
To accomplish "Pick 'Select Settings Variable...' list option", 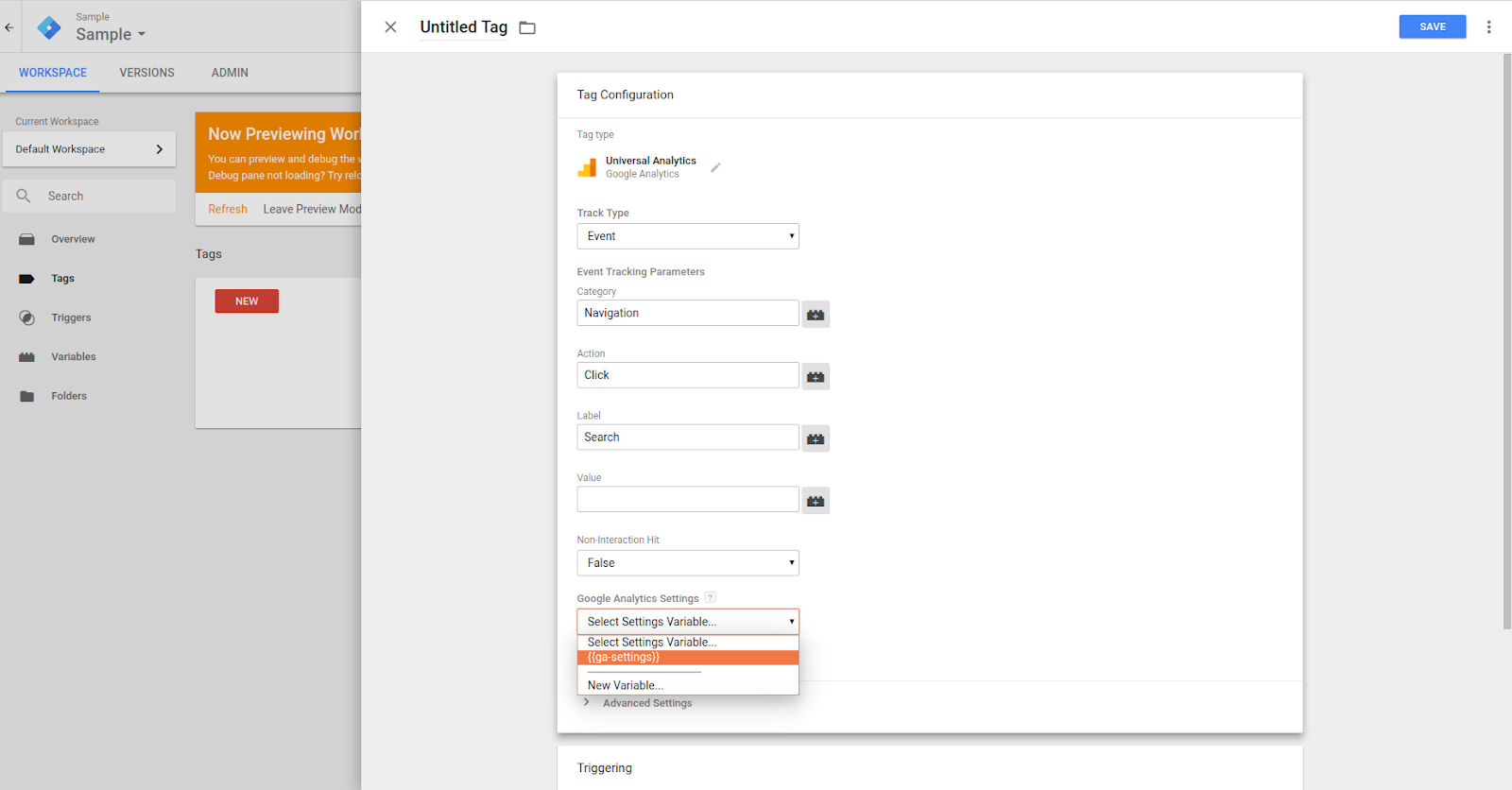I will click(688, 643).
